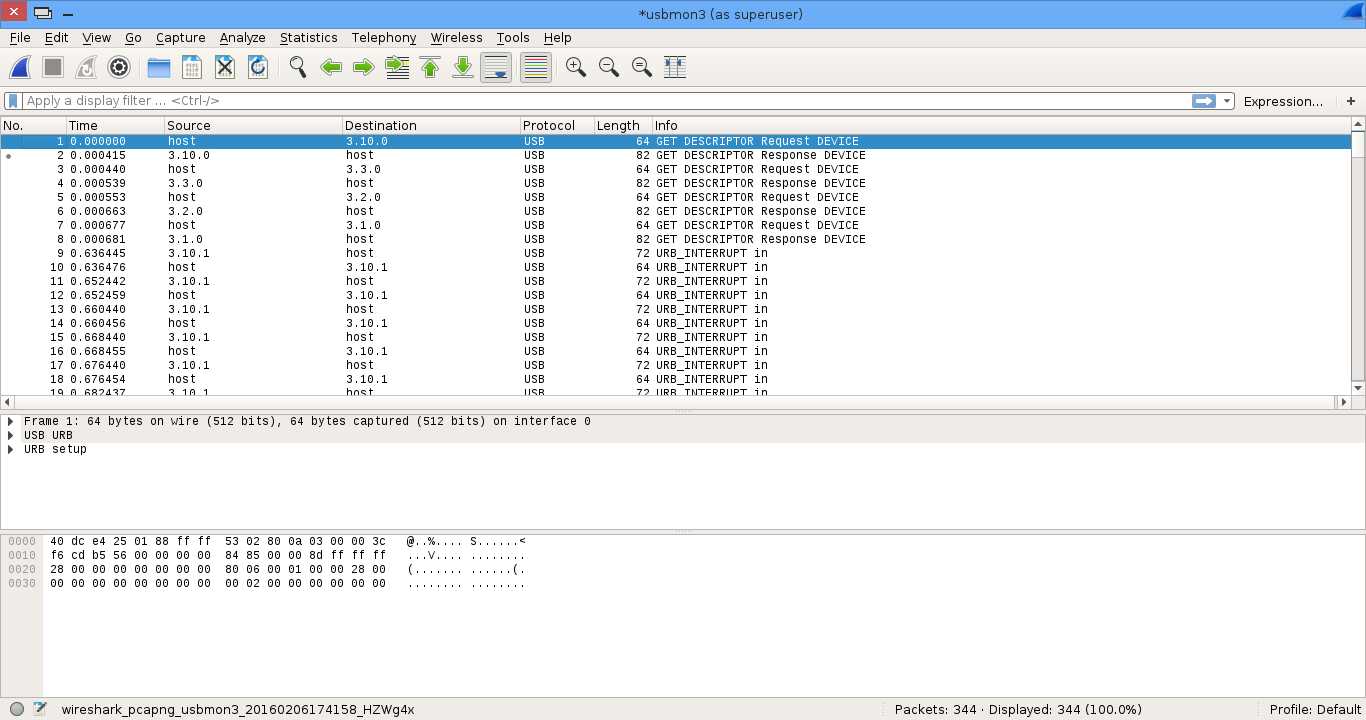
Task: Save this capture file
Action: pos(192,67)
